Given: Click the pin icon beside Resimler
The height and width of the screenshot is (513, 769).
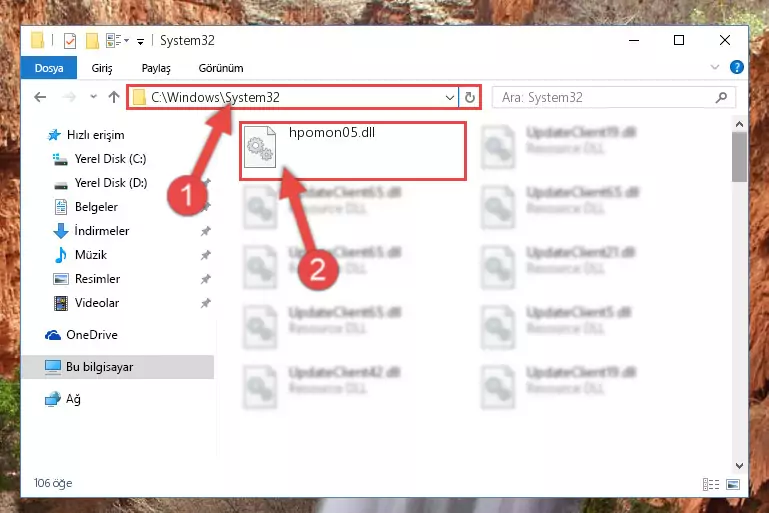Looking at the screenshot, I should coord(205,279).
